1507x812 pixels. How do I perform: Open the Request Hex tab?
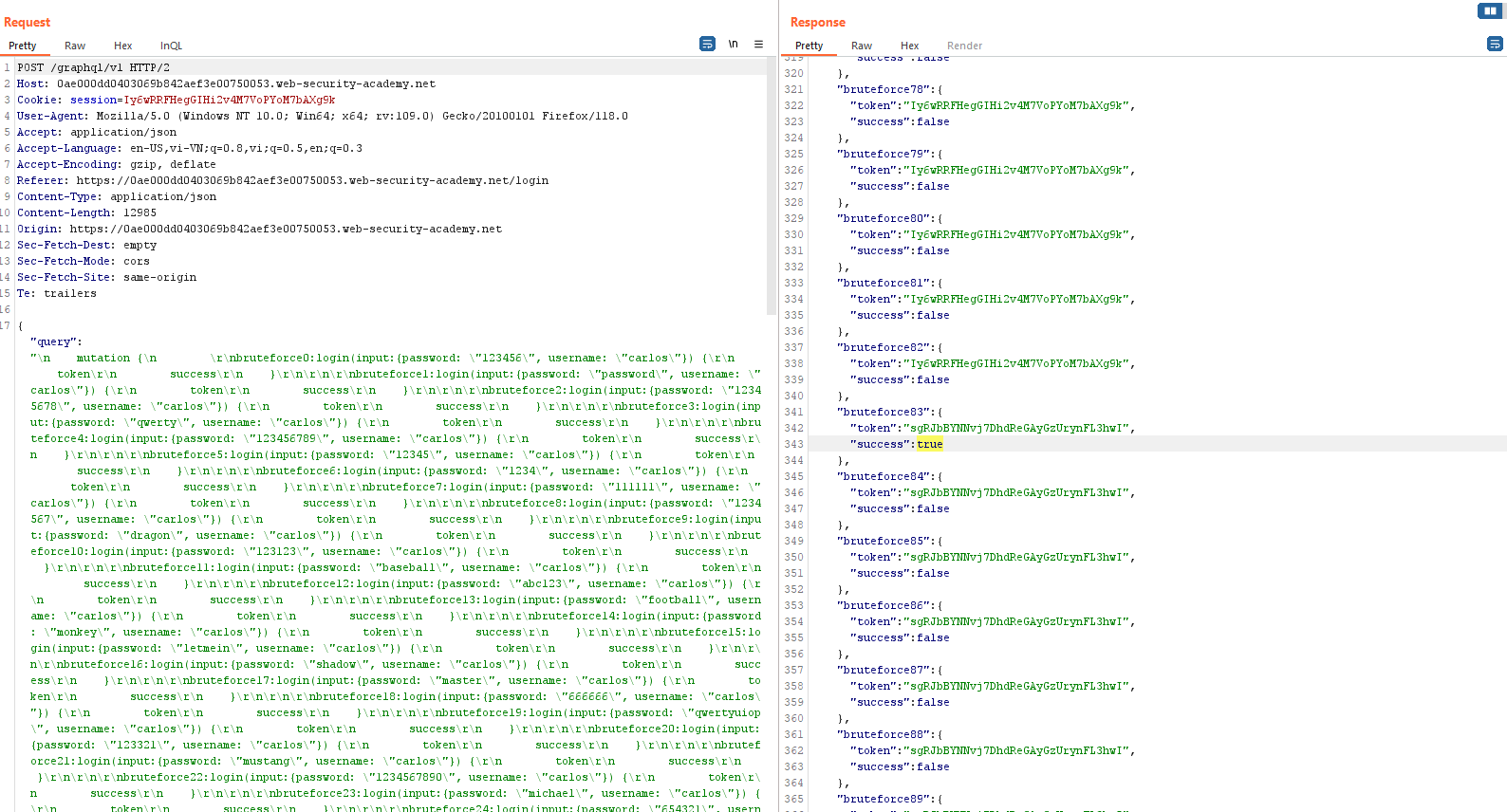point(123,46)
